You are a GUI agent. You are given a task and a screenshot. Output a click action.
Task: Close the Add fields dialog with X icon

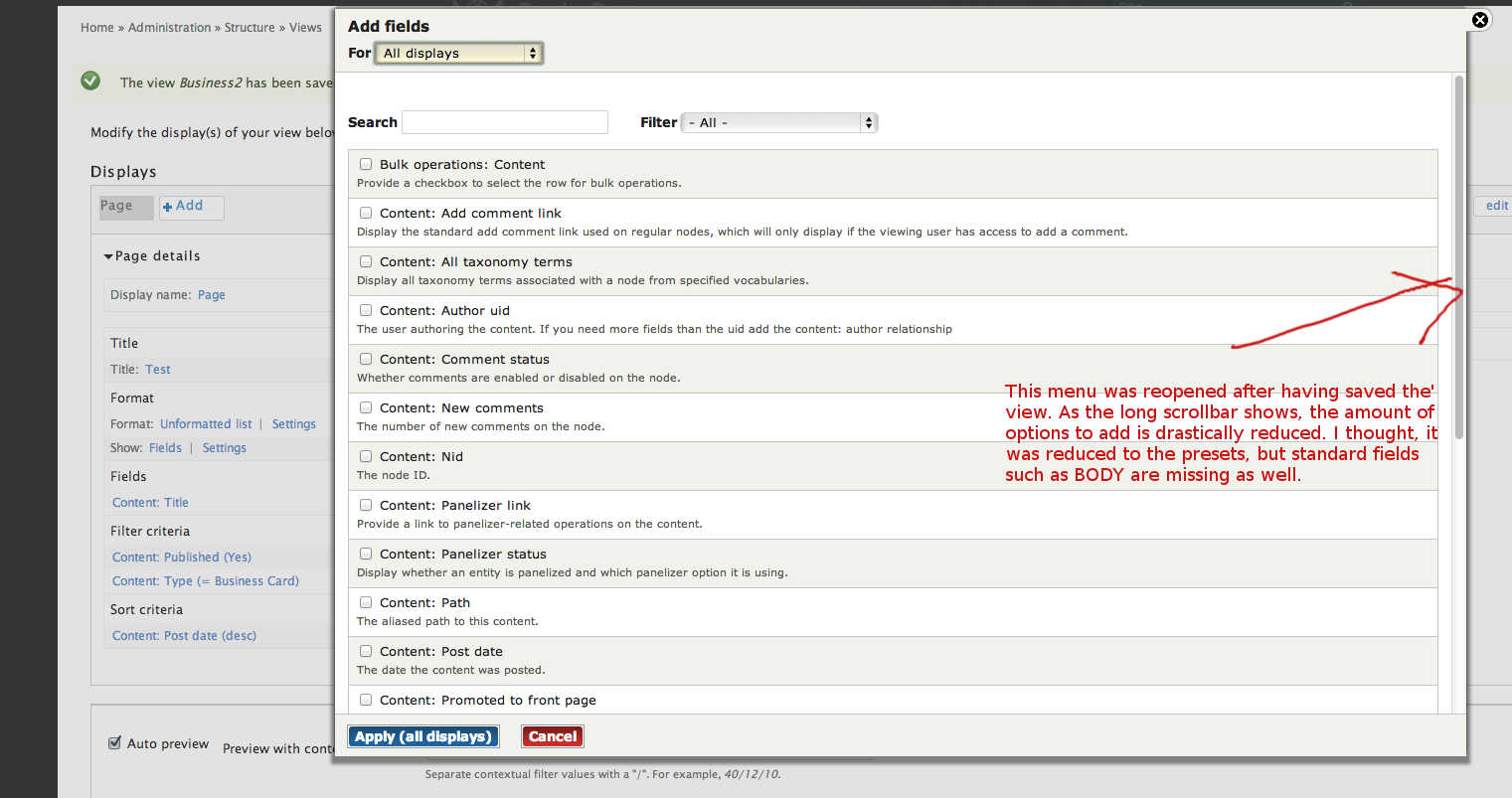click(x=1479, y=20)
